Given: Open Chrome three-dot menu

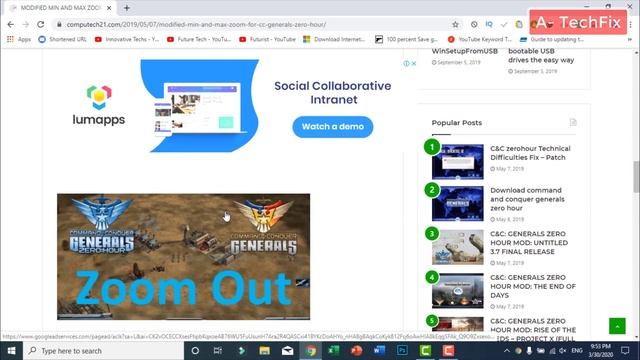Looking at the screenshot, I should coord(631,24).
